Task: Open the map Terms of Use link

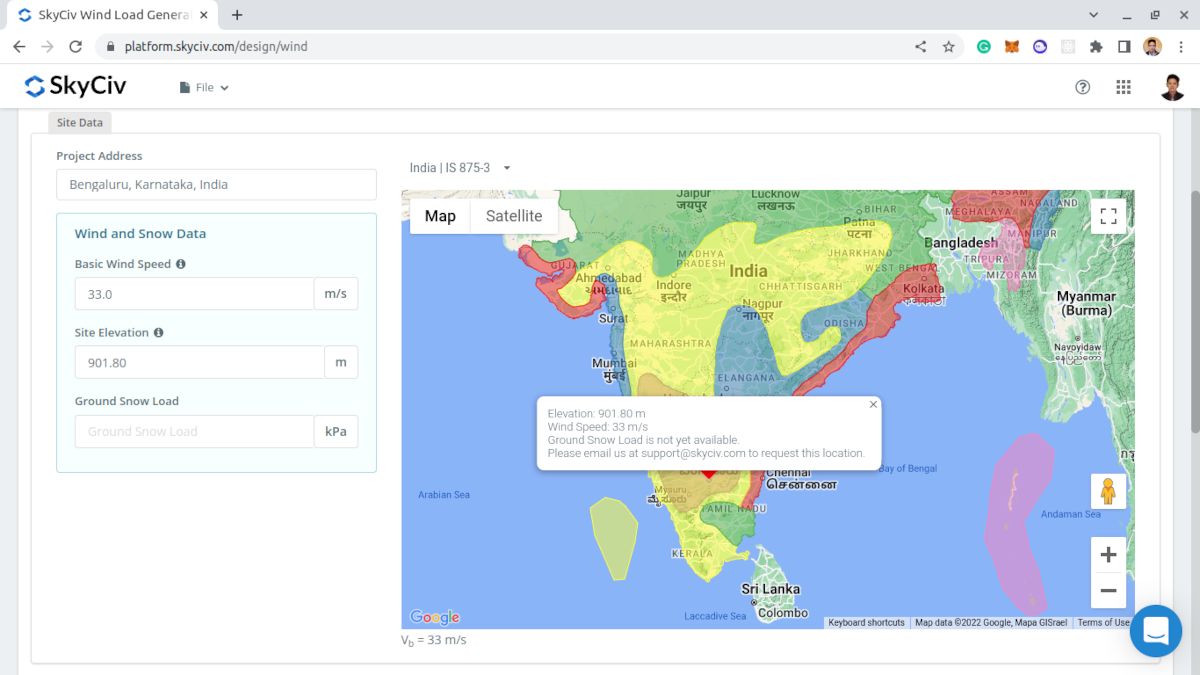Action: pos(1104,622)
